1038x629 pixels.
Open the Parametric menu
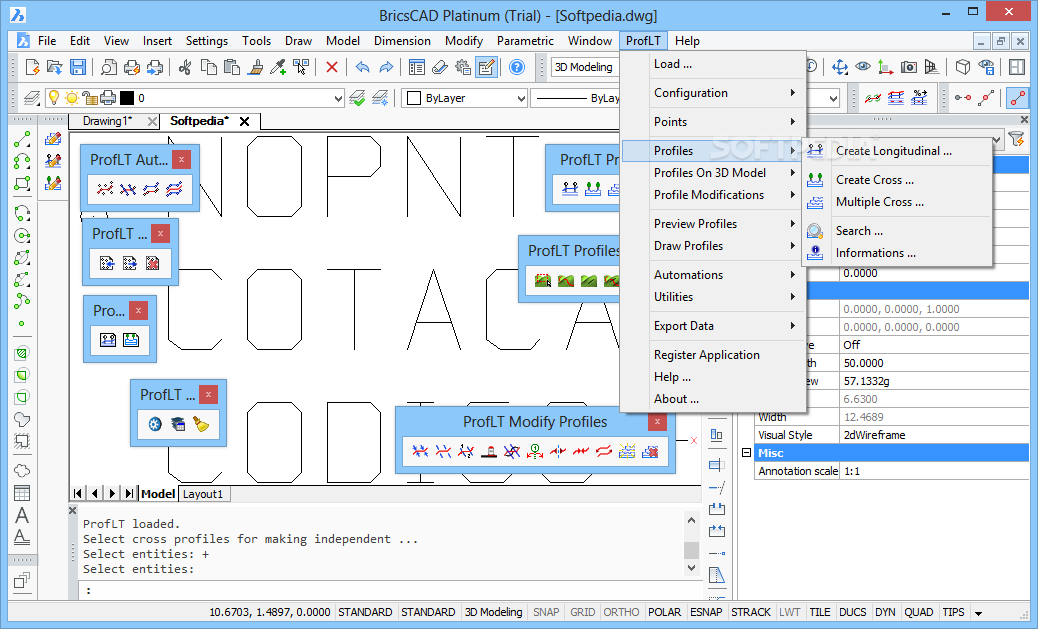[x=525, y=41]
